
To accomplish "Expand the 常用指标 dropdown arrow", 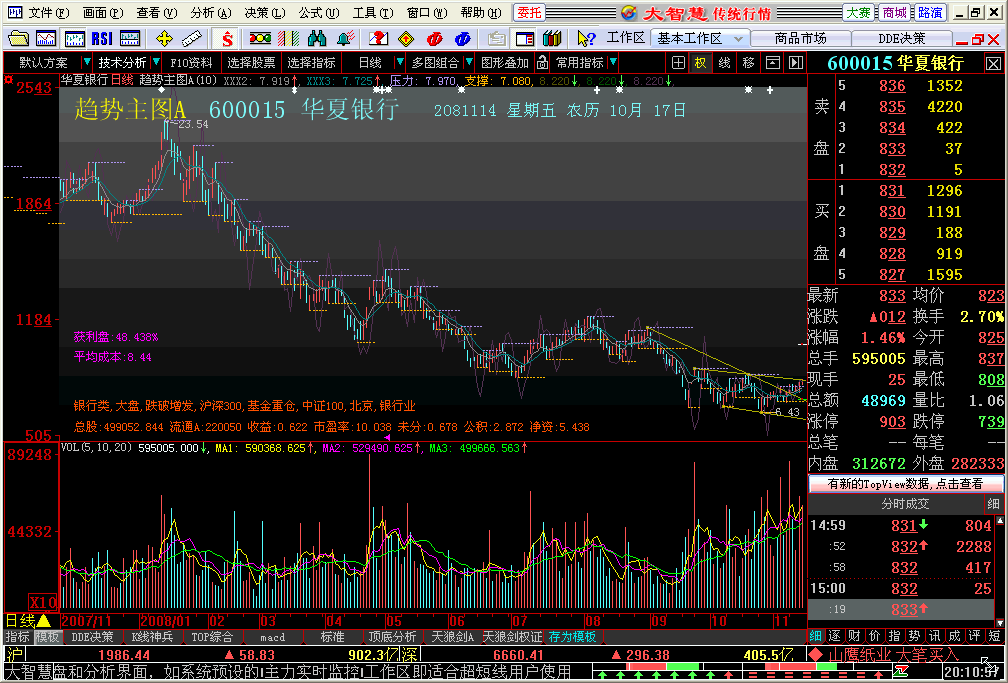I will [x=613, y=62].
